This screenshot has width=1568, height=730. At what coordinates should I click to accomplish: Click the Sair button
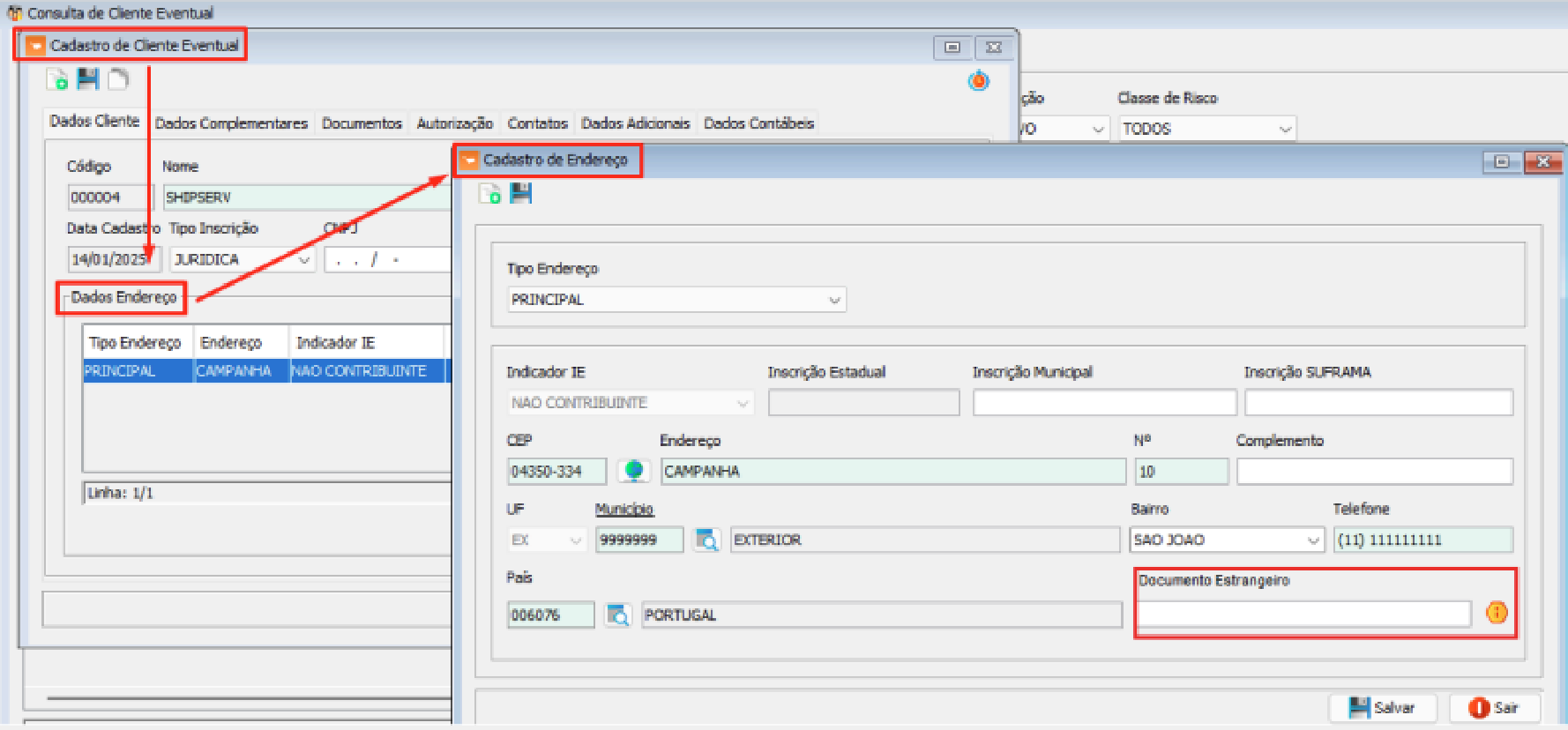pos(1496,707)
